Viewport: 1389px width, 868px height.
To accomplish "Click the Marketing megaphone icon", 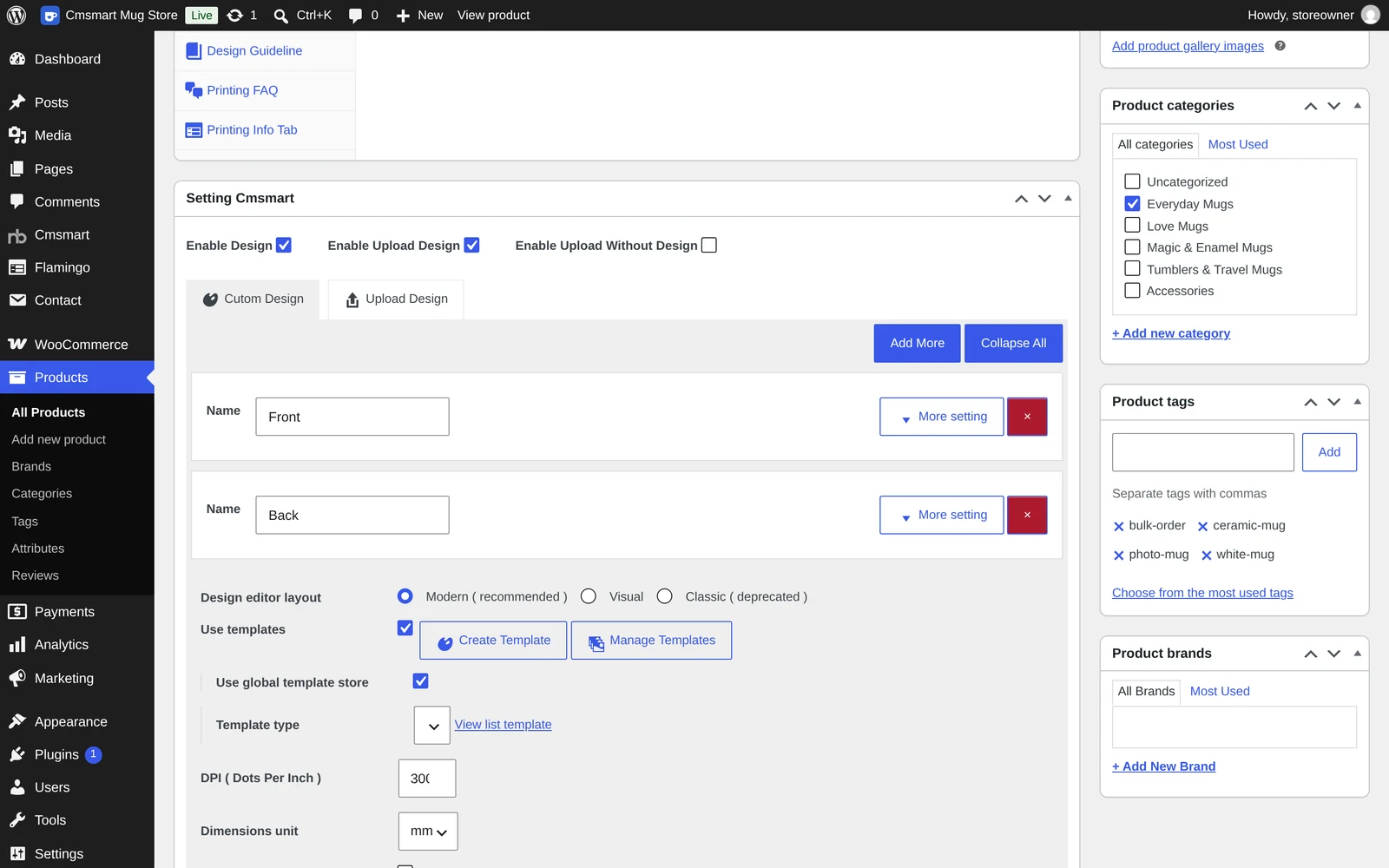I will [x=17, y=678].
